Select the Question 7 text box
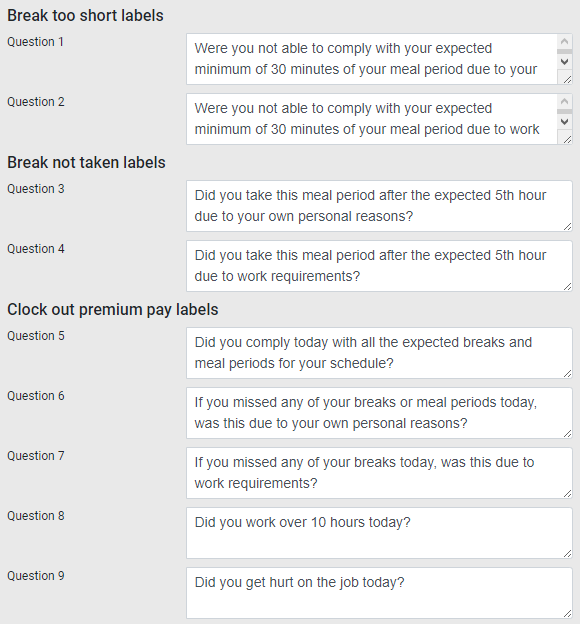The width and height of the screenshot is (580, 624). [x=379, y=473]
